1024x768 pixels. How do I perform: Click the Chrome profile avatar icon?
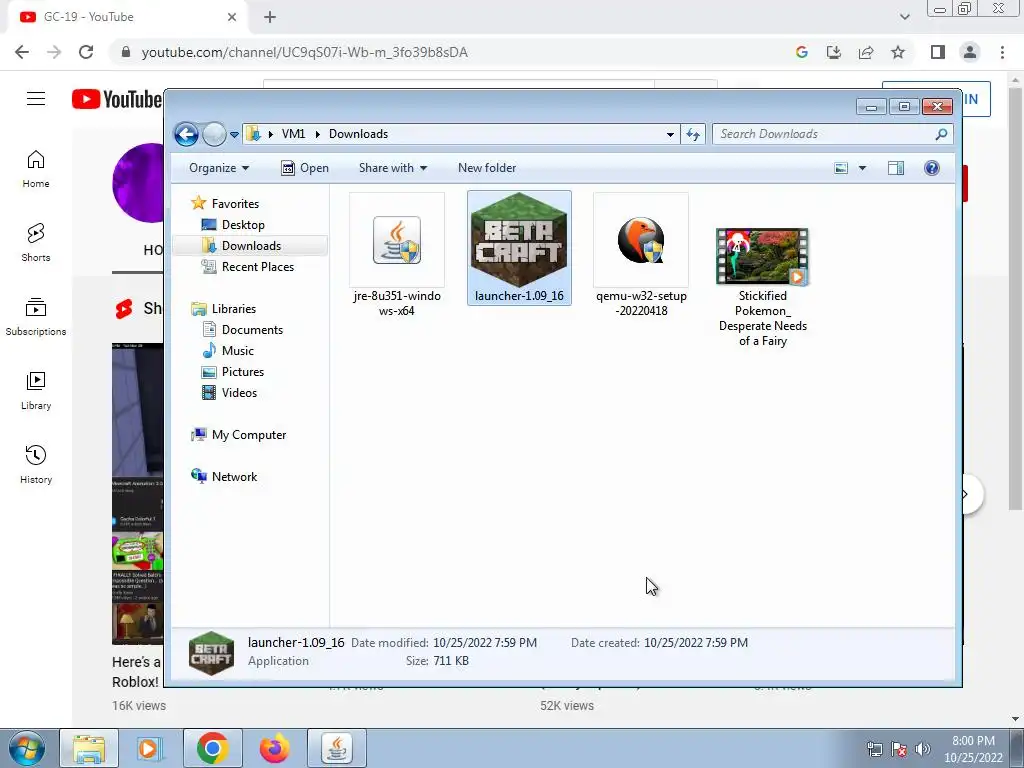click(970, 52)
